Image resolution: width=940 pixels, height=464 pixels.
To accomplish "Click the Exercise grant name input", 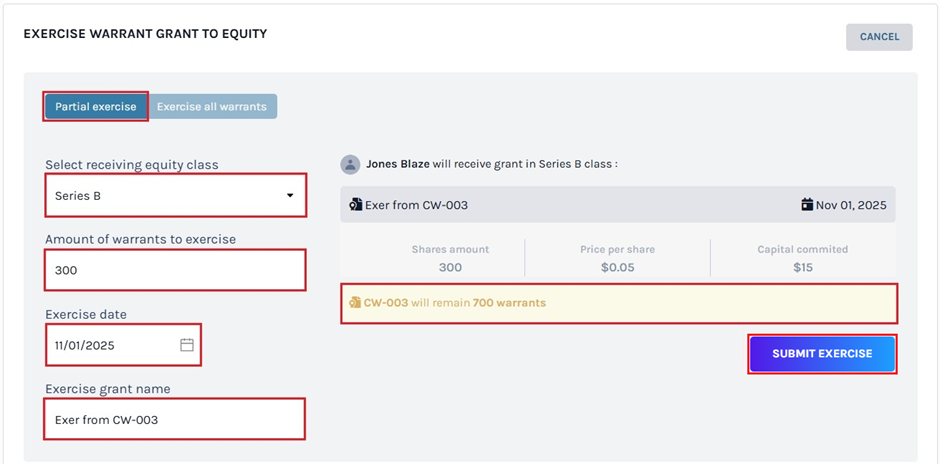I will (175, 420).
